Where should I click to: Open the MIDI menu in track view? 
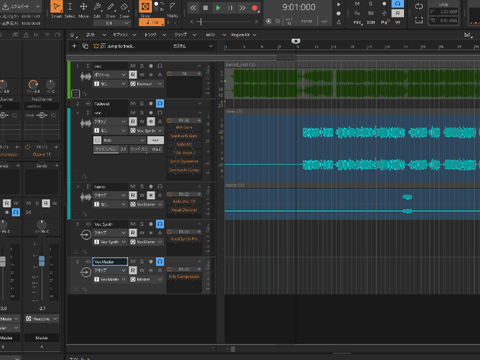(x=216, y=35)
